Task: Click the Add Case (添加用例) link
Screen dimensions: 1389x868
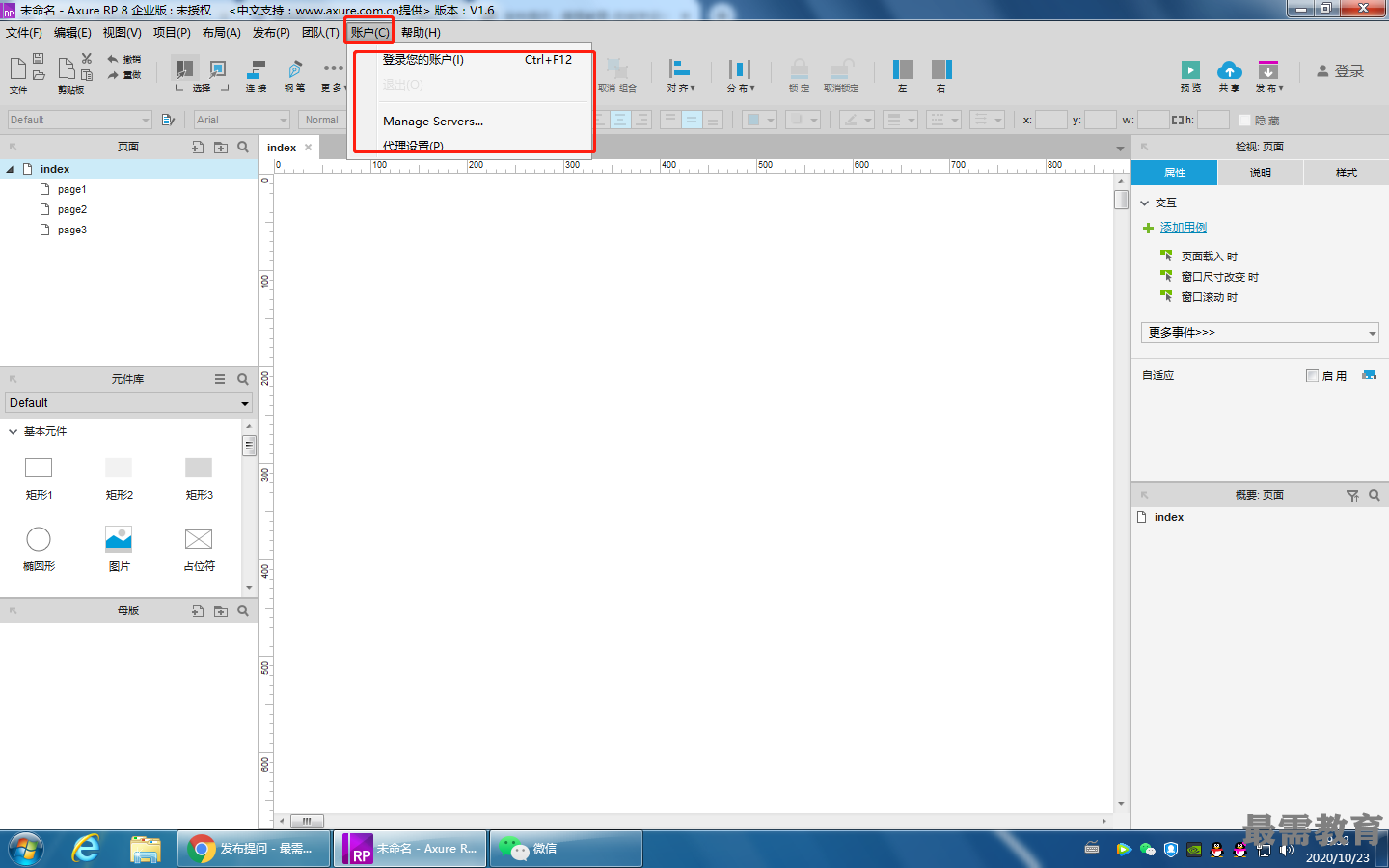Action: pyautogui.click(x=1184, y=228)
